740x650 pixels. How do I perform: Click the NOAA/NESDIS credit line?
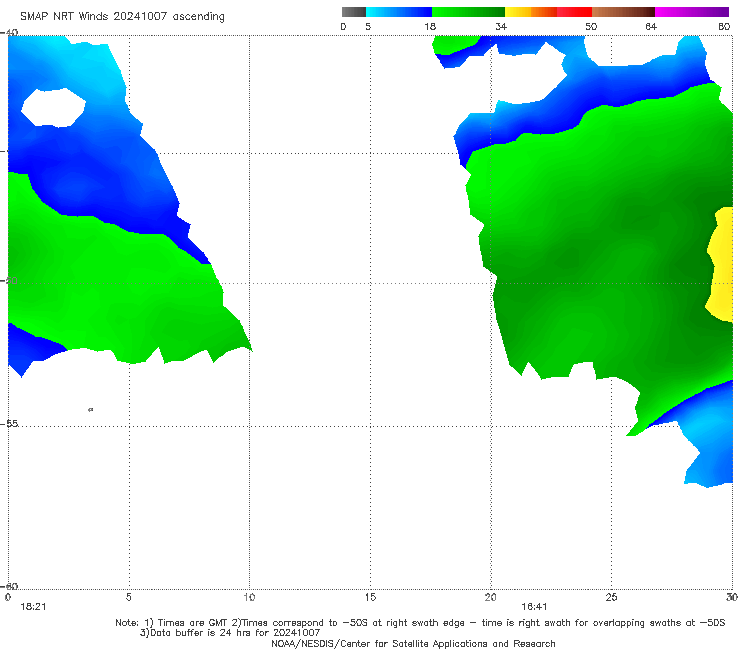point(413,643)
